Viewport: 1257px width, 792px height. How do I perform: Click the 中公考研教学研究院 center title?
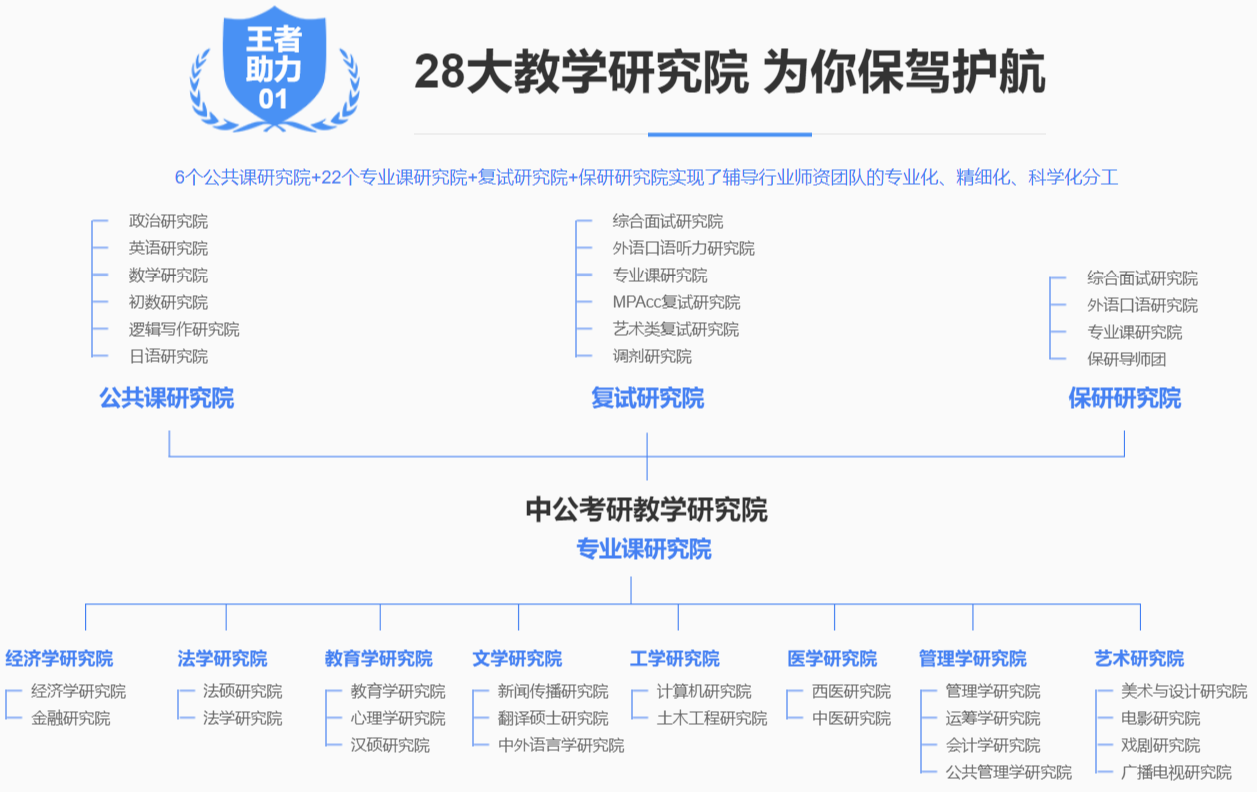coord(646,509)
